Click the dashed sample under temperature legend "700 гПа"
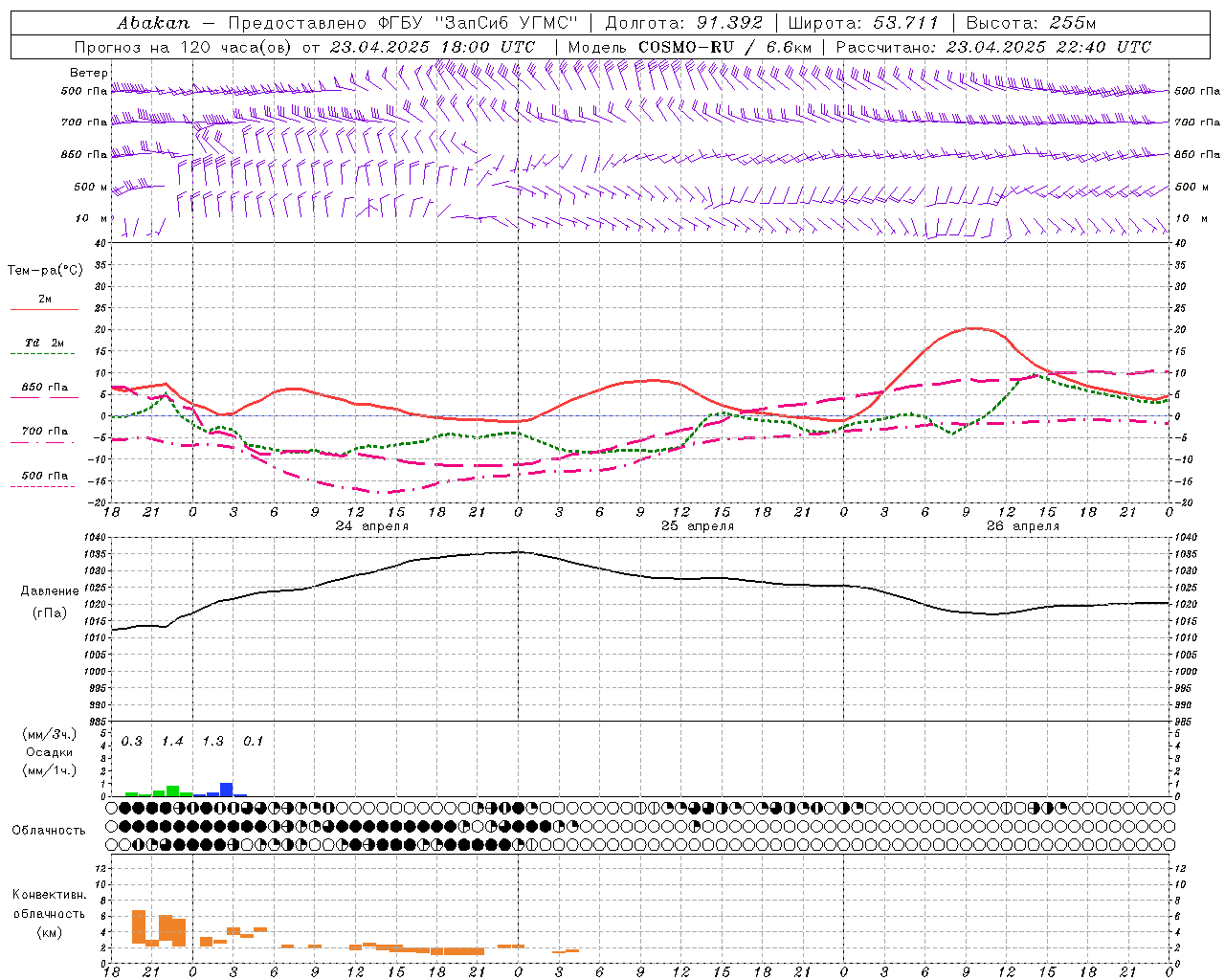 click(x=42, y=441)
